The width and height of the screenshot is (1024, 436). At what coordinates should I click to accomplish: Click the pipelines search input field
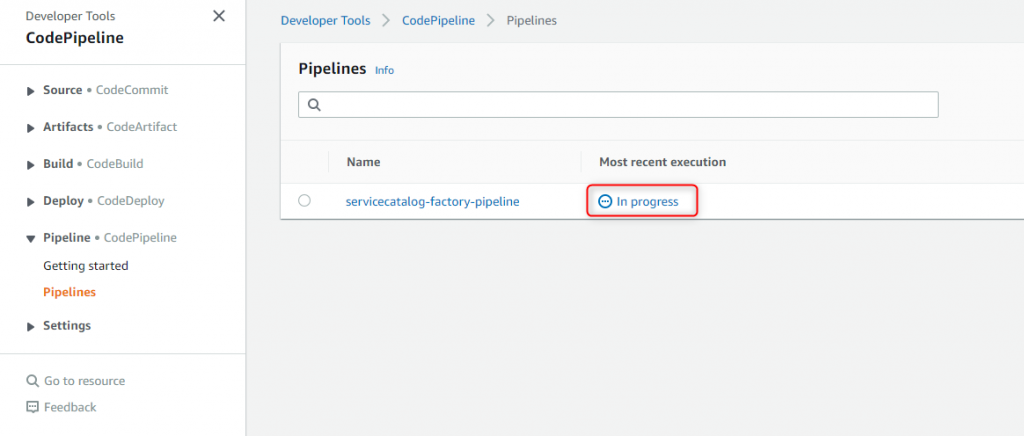tap(618, 104)
